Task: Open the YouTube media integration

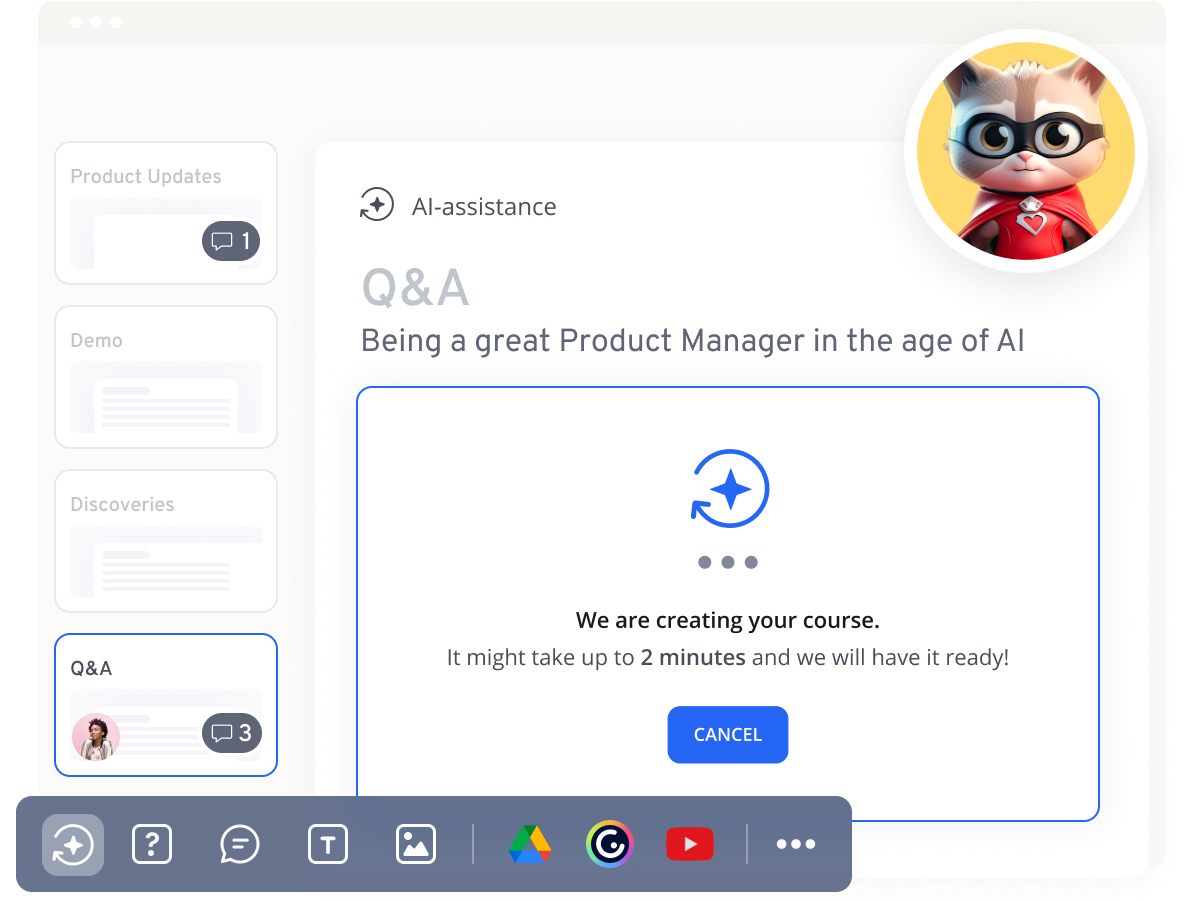Action: 690,844
